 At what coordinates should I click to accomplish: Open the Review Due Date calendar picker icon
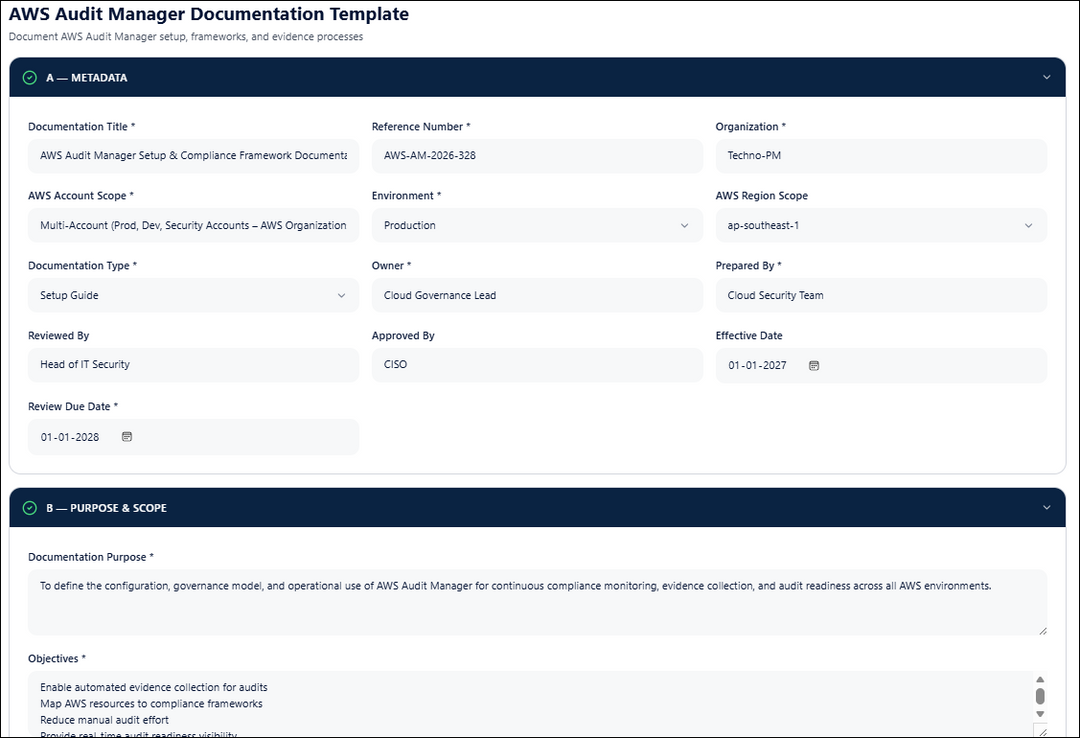127,436
